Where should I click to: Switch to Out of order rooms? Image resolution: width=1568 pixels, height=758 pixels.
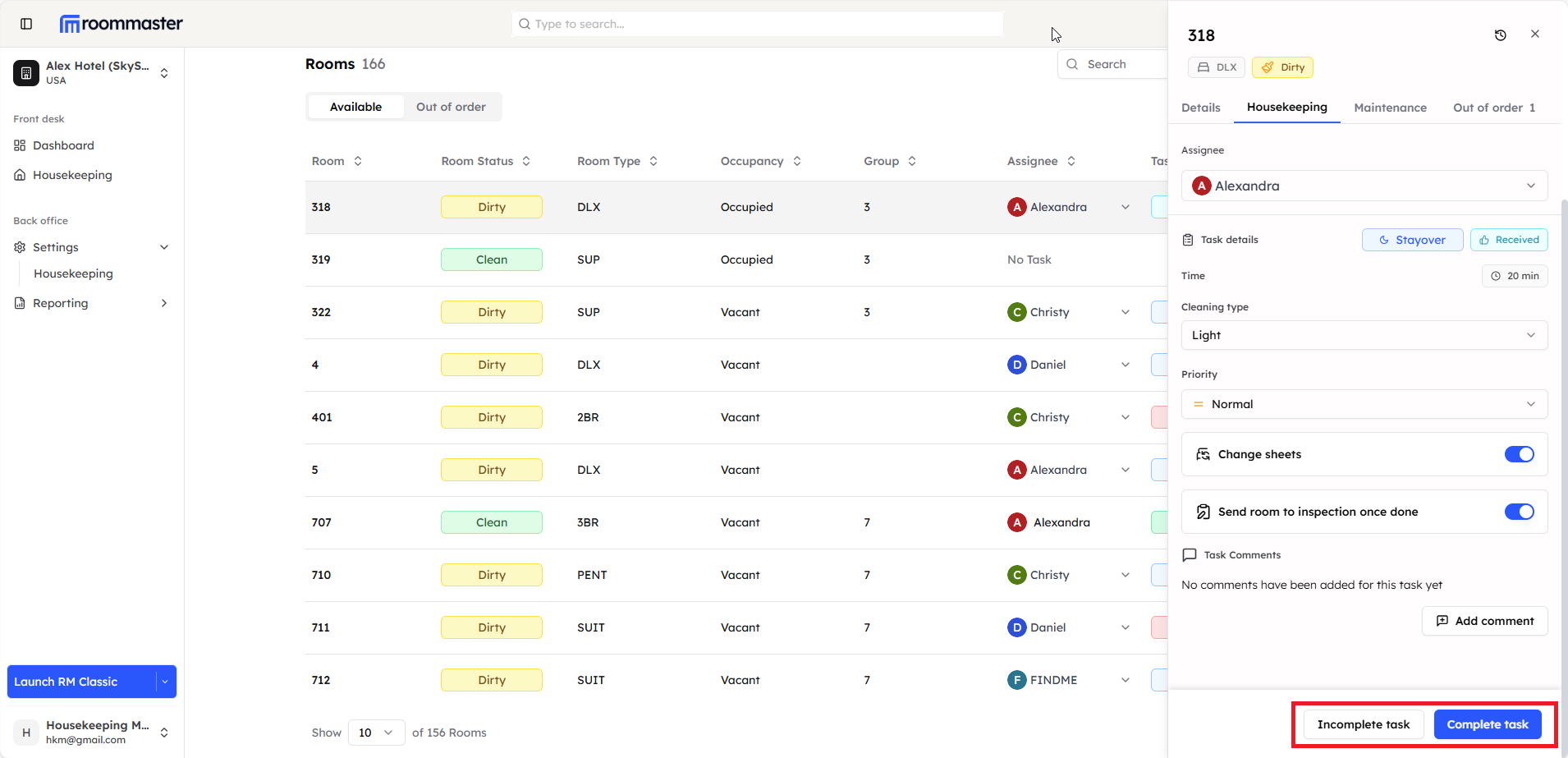(x=451, y=107)
